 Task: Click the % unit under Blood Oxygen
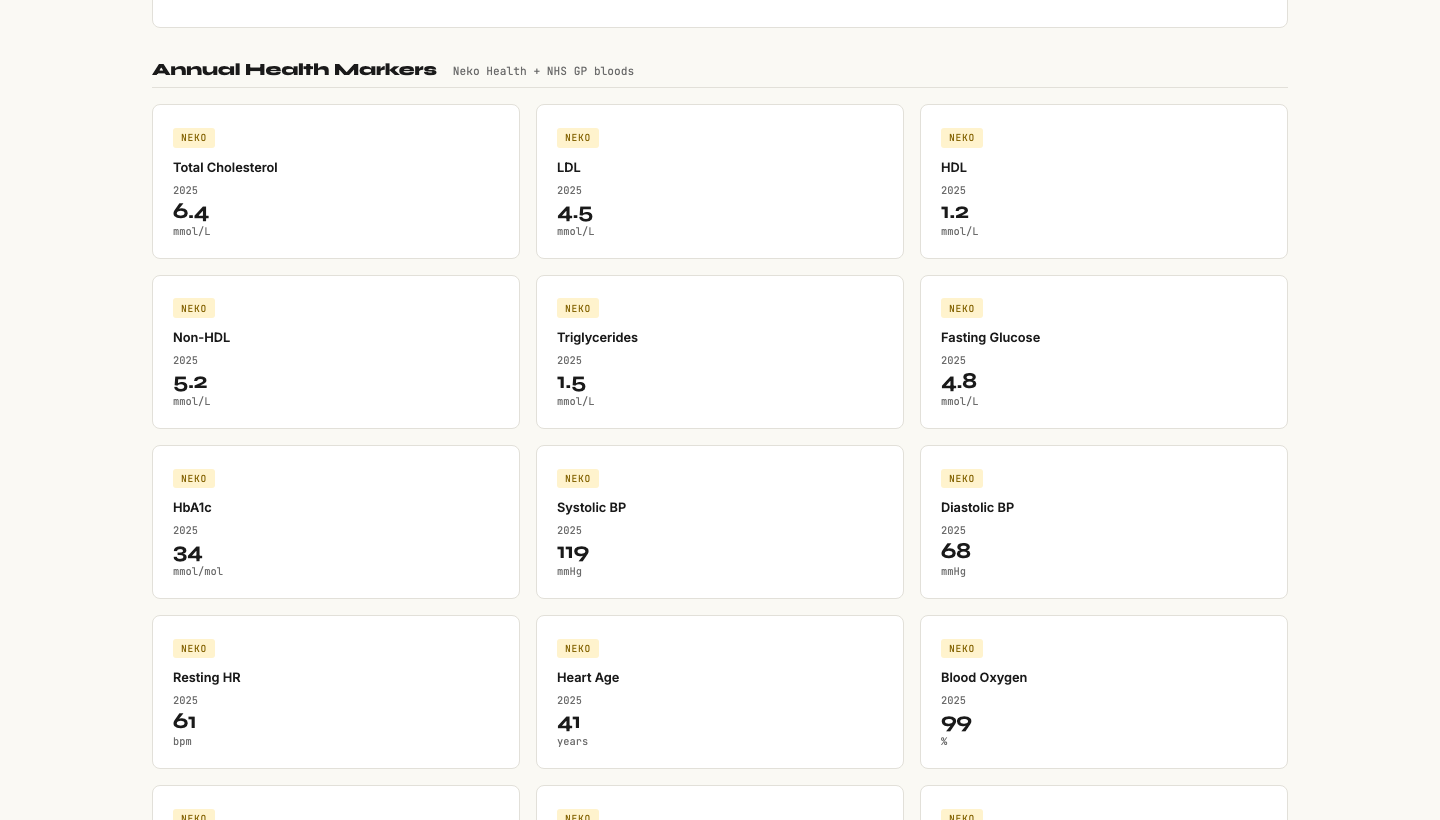point(944,742)
